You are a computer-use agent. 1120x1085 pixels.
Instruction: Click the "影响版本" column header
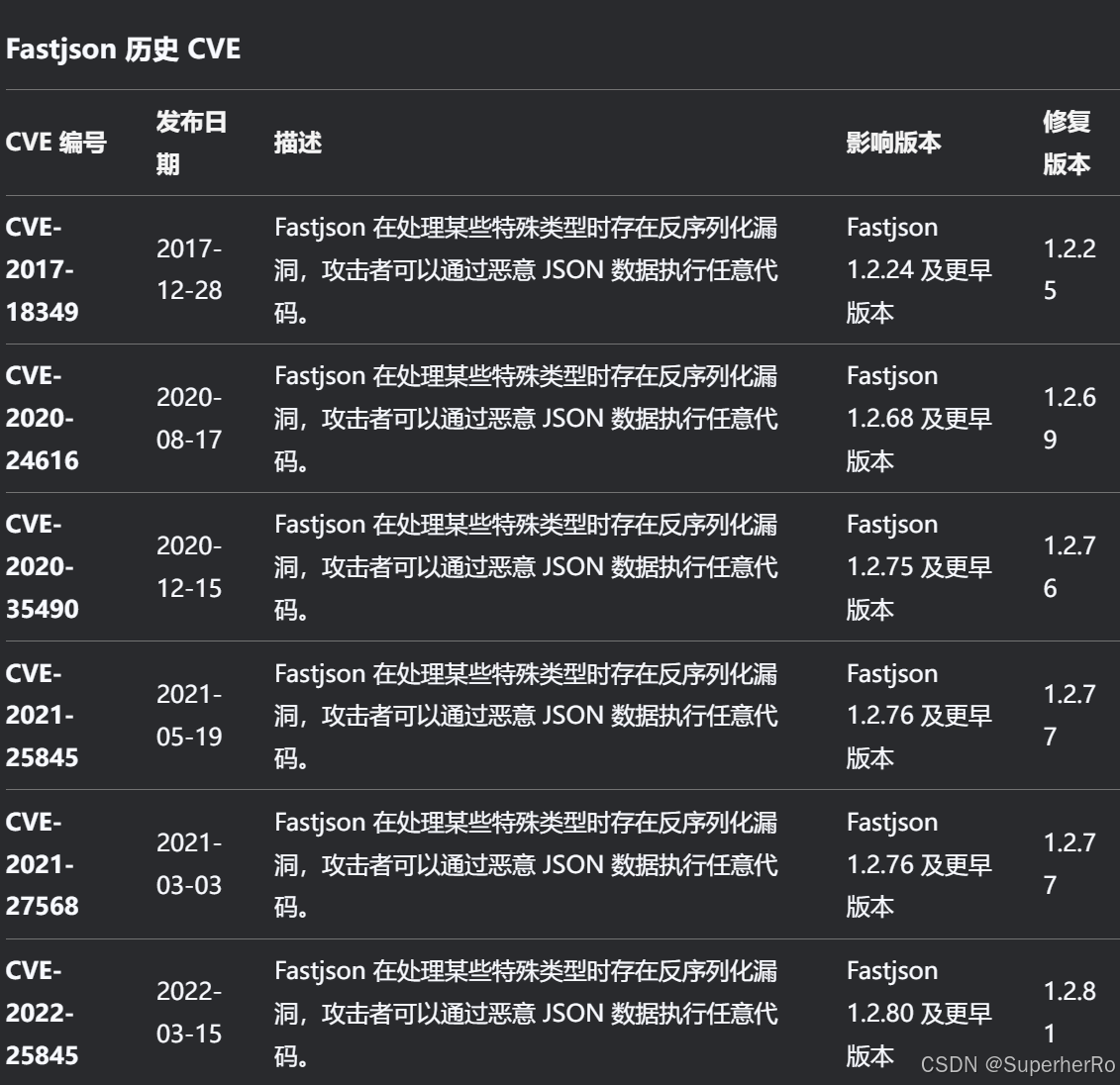coord(893,143)
